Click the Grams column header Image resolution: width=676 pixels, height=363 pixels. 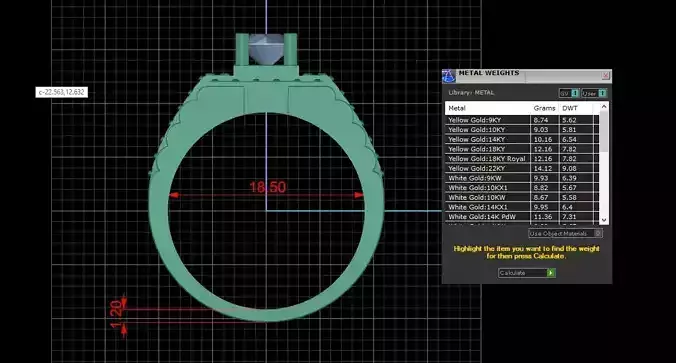pos(545,108)
